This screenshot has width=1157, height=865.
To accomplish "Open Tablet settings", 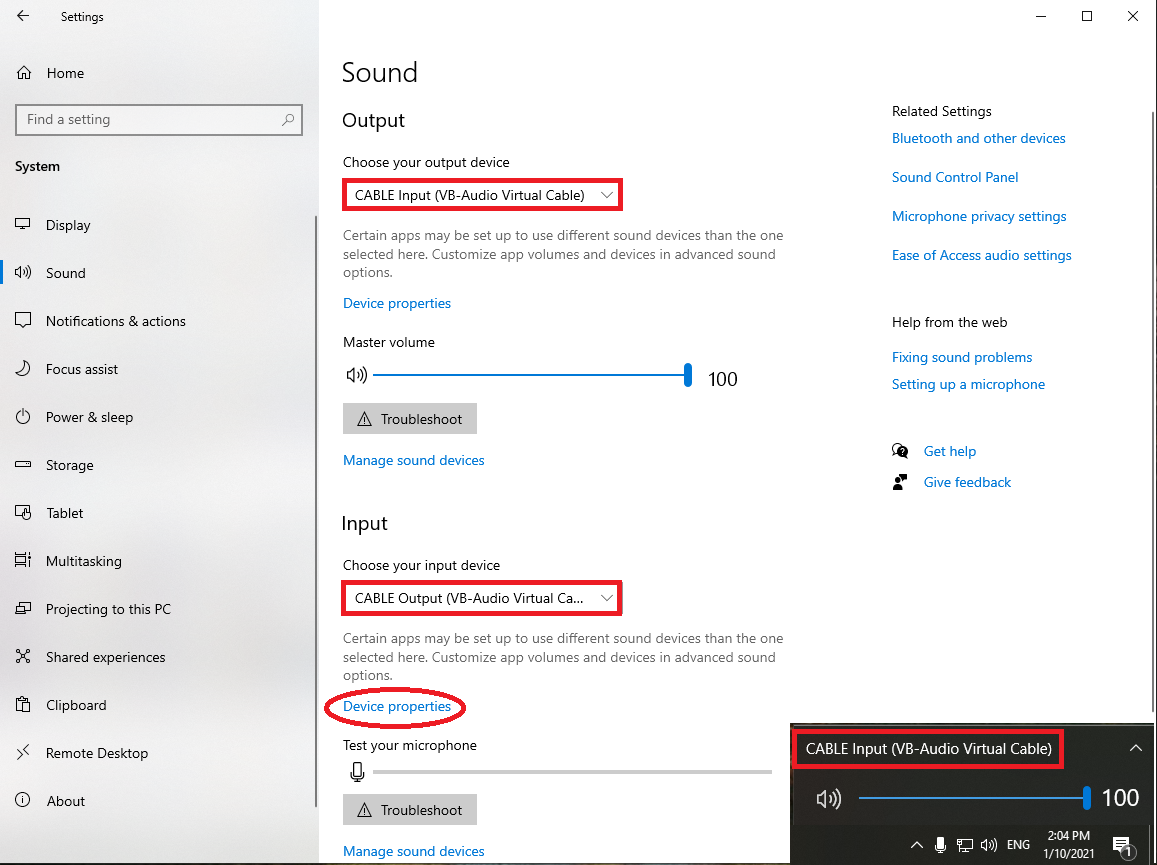I will (64, 513).
